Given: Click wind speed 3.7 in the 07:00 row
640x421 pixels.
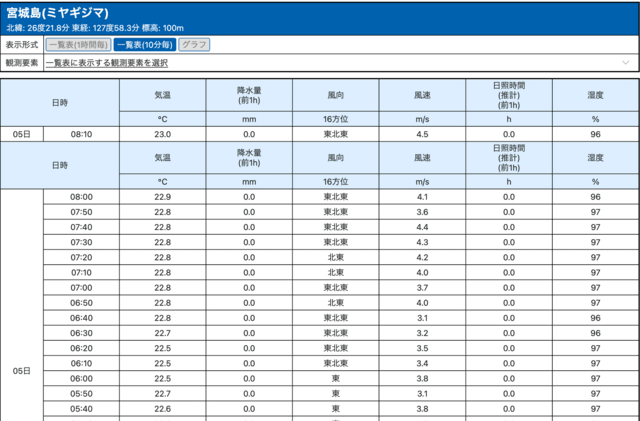Looking at the screenshot, I should tap(422, 287).
